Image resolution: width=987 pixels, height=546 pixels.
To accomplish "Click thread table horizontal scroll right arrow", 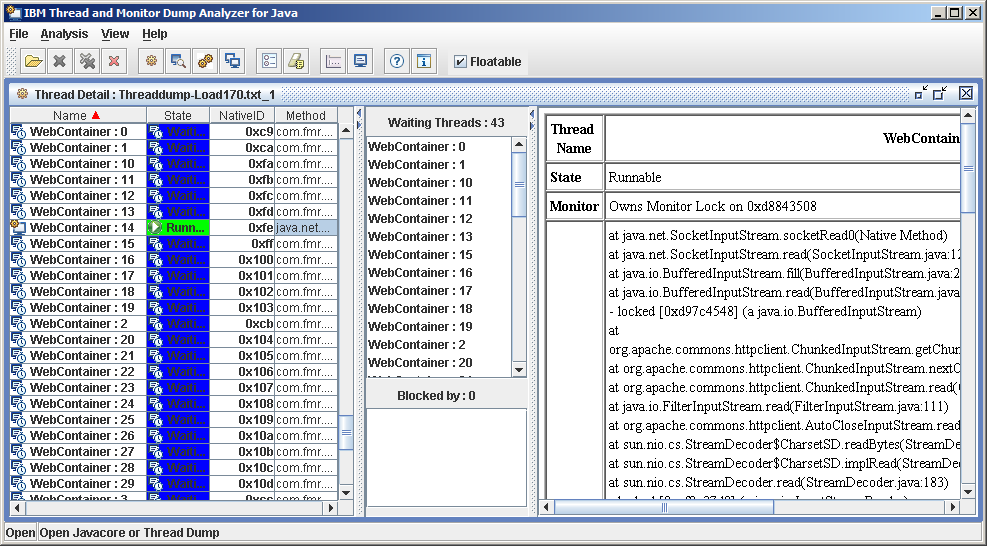I will 331,508.
